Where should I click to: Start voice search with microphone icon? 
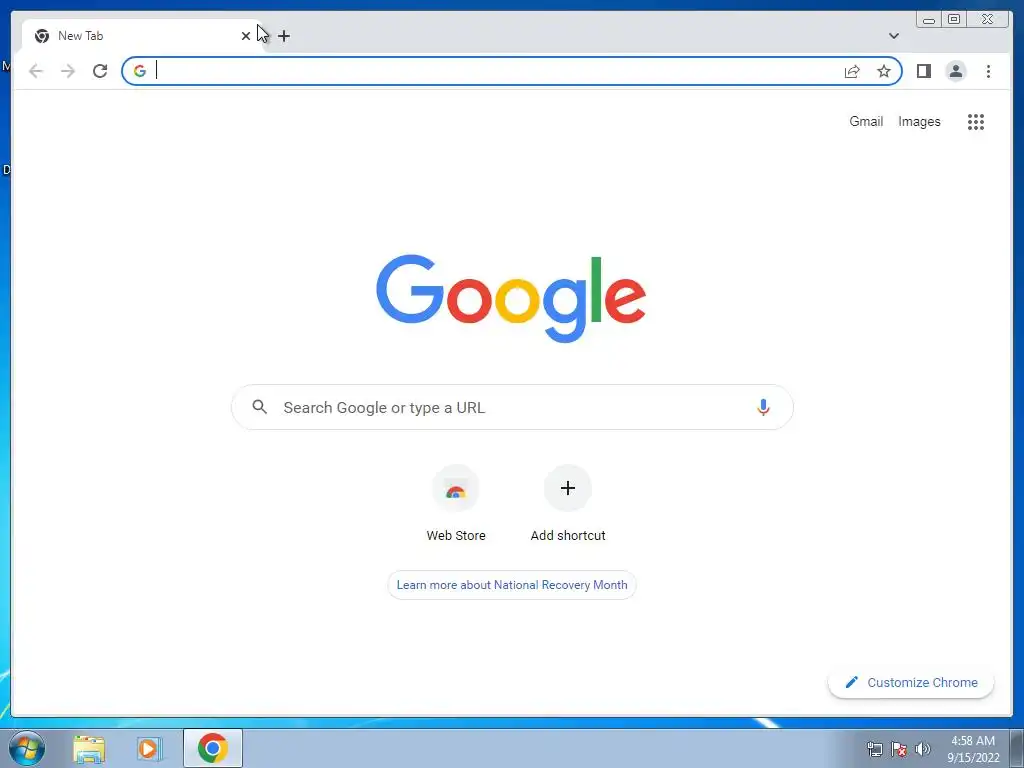(763, 408)
